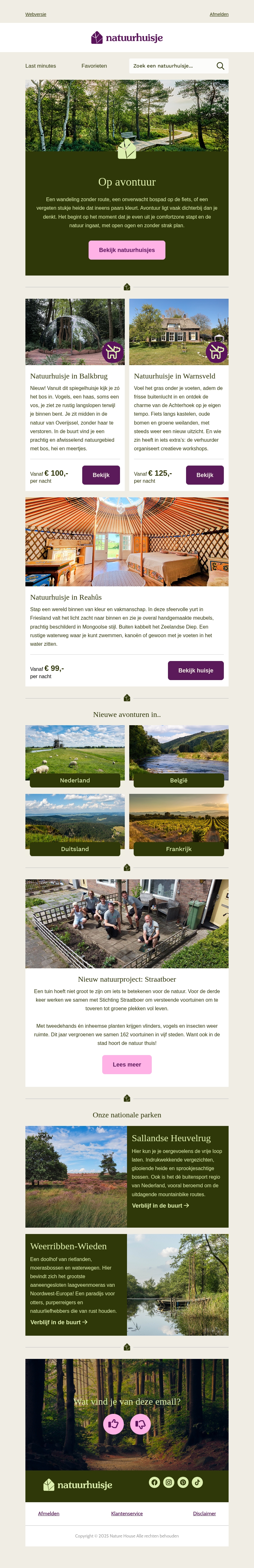
Task: Click the Bekijk natuurhuisjes button
Action: [x=127, y=249]
